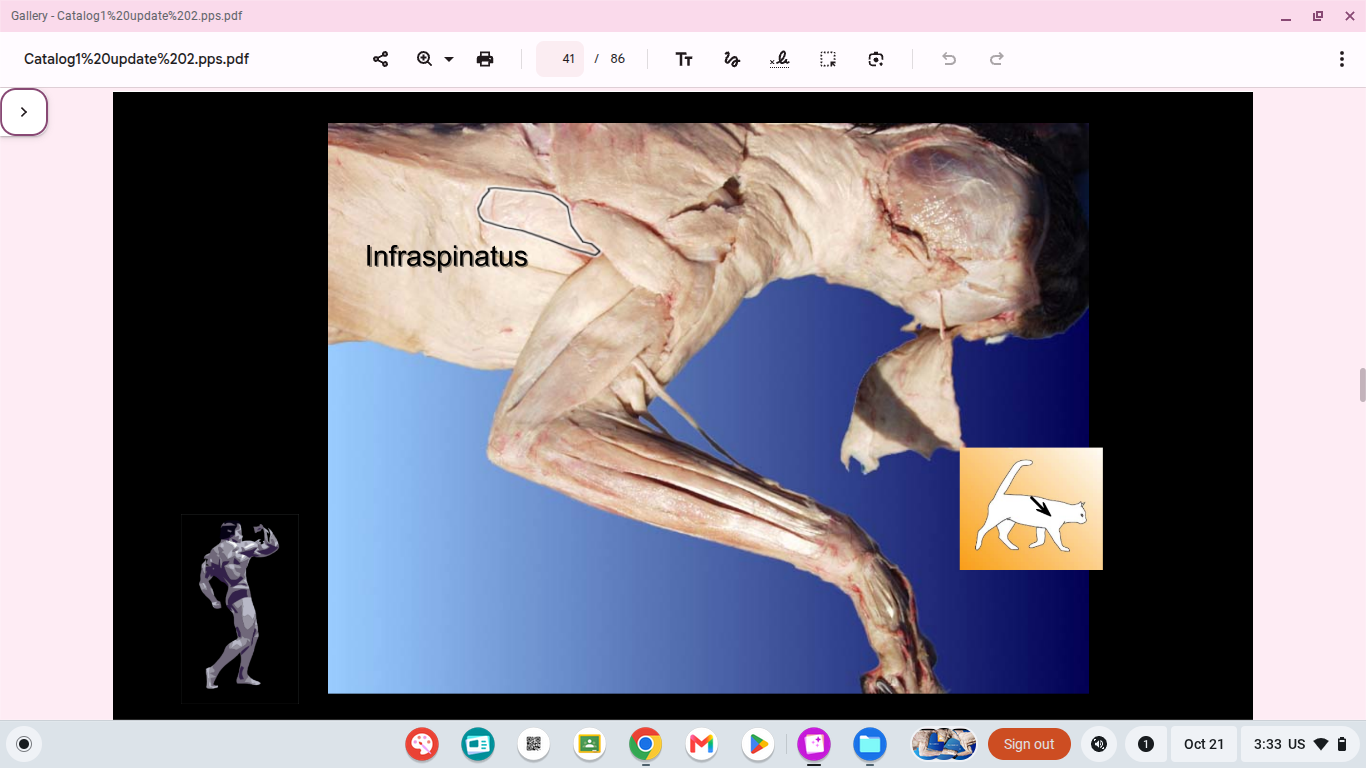Click the screen capture search icon
1366x768 pixels.
tap(876, 59)
